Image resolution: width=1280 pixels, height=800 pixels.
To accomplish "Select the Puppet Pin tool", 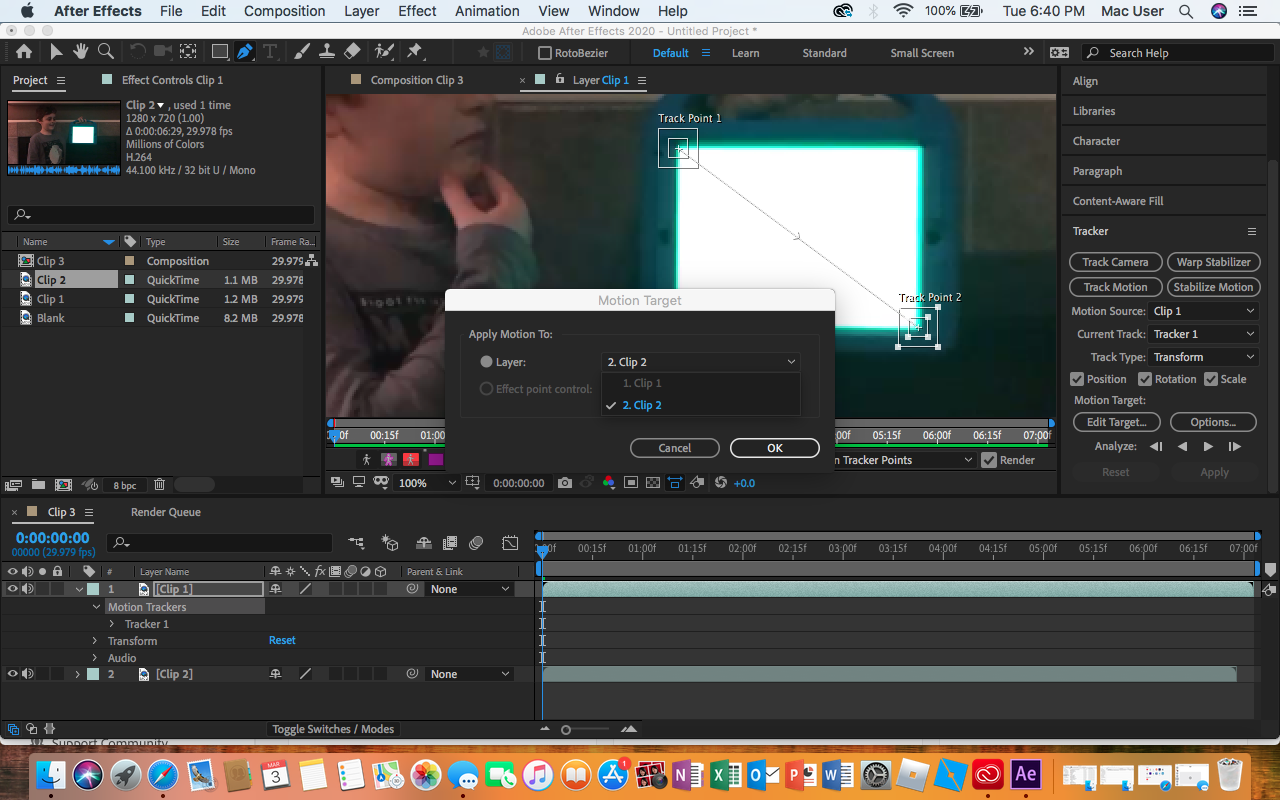I will pos(414,52).
